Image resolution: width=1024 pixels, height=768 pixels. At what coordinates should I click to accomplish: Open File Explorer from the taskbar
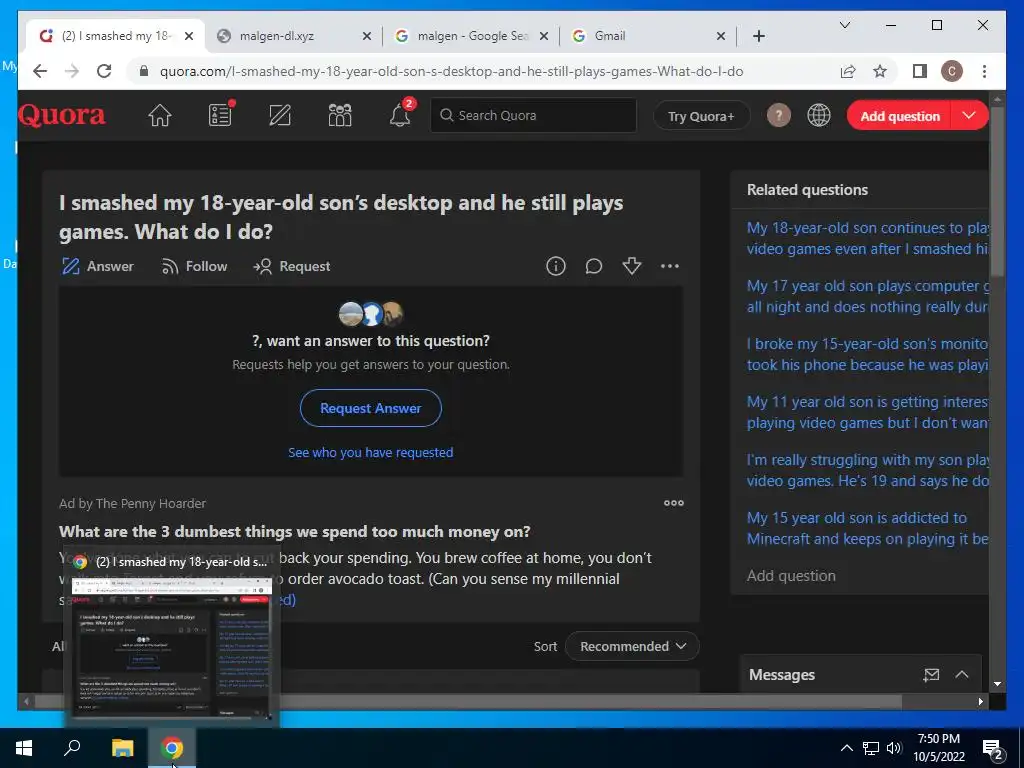click(122, 748)
